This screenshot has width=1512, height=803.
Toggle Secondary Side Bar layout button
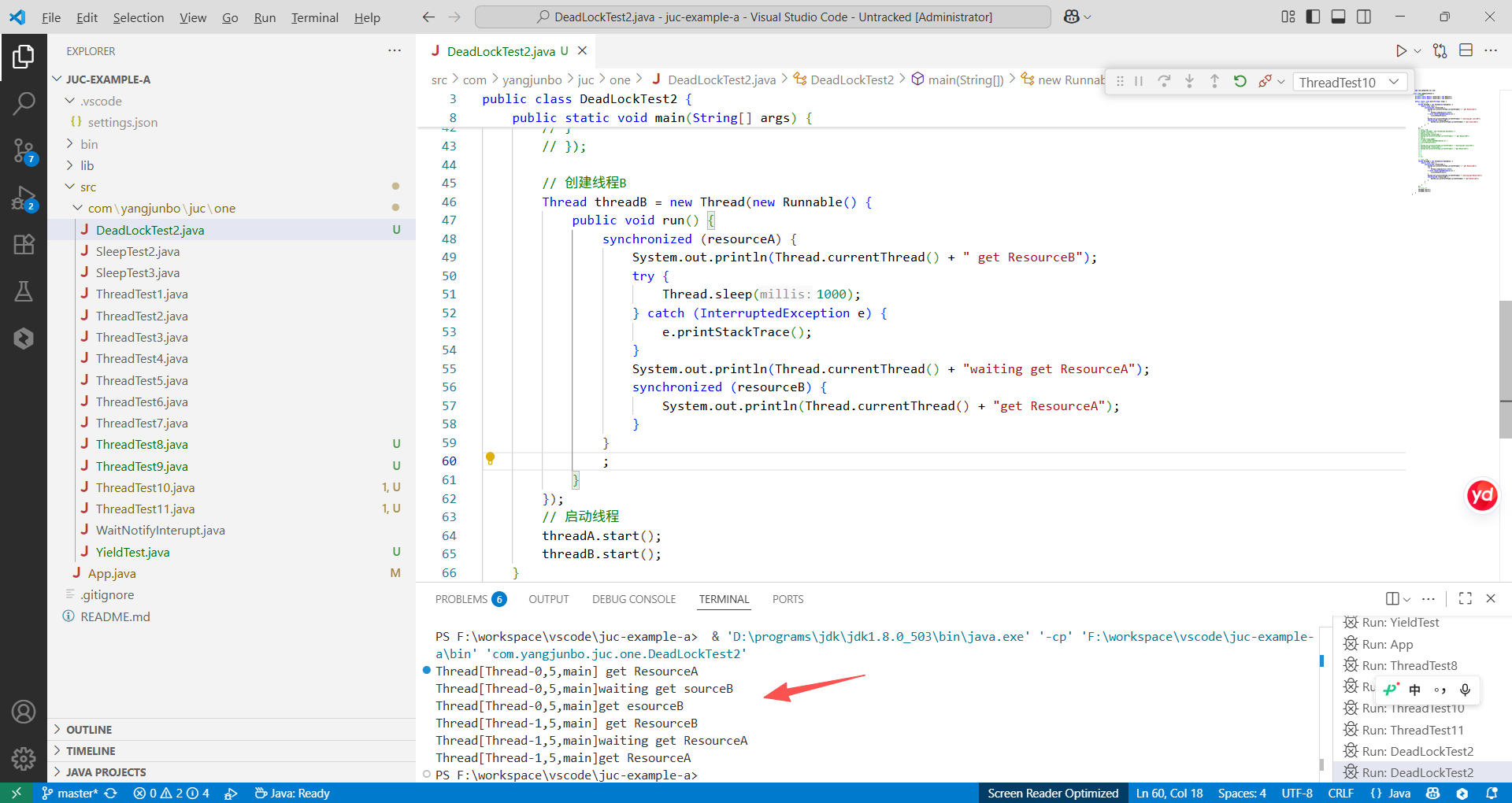click(x=1364, y=17)
